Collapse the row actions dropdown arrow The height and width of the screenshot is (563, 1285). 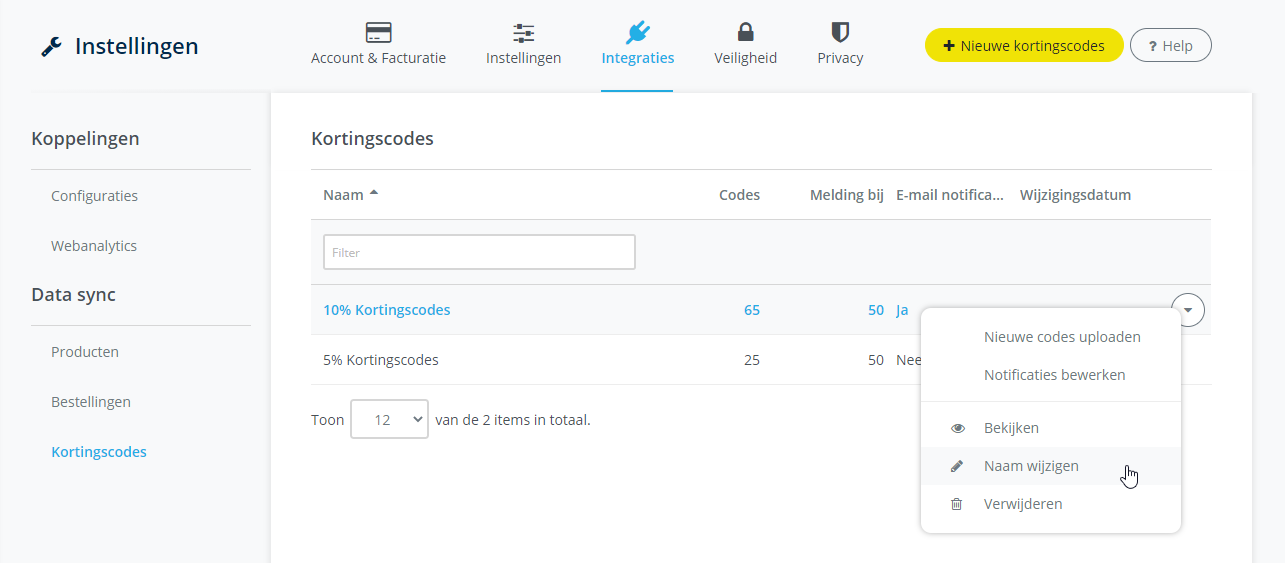click(1187, 310)
